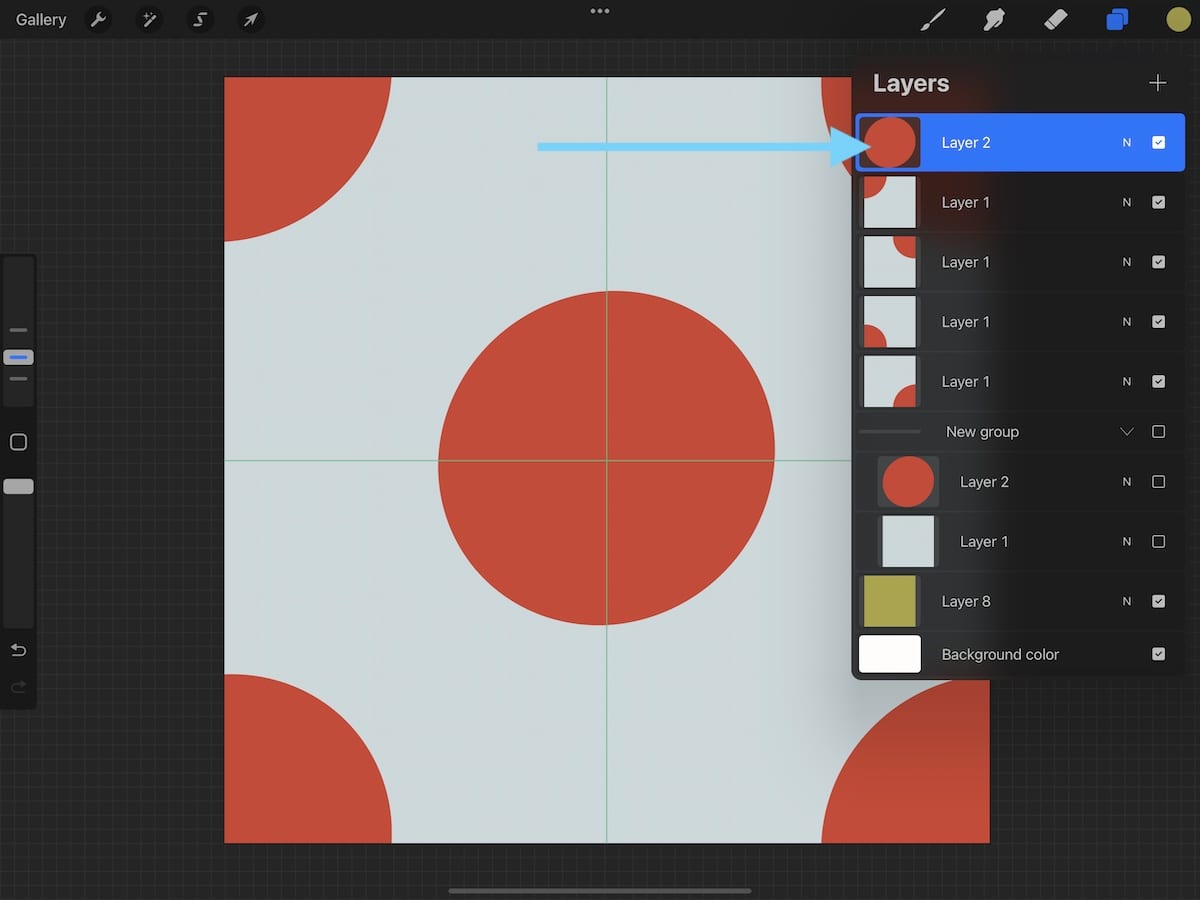Screen dimensions: 1200x900
Task: Open blend mode N of grouped Layer 2
Action: (x=1127, y=482)
